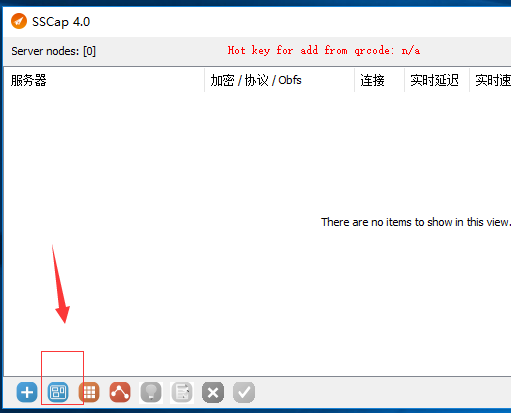Click the red connected-nodes share icon
This screenshot has height=413, width=511.
click(120, 392)
